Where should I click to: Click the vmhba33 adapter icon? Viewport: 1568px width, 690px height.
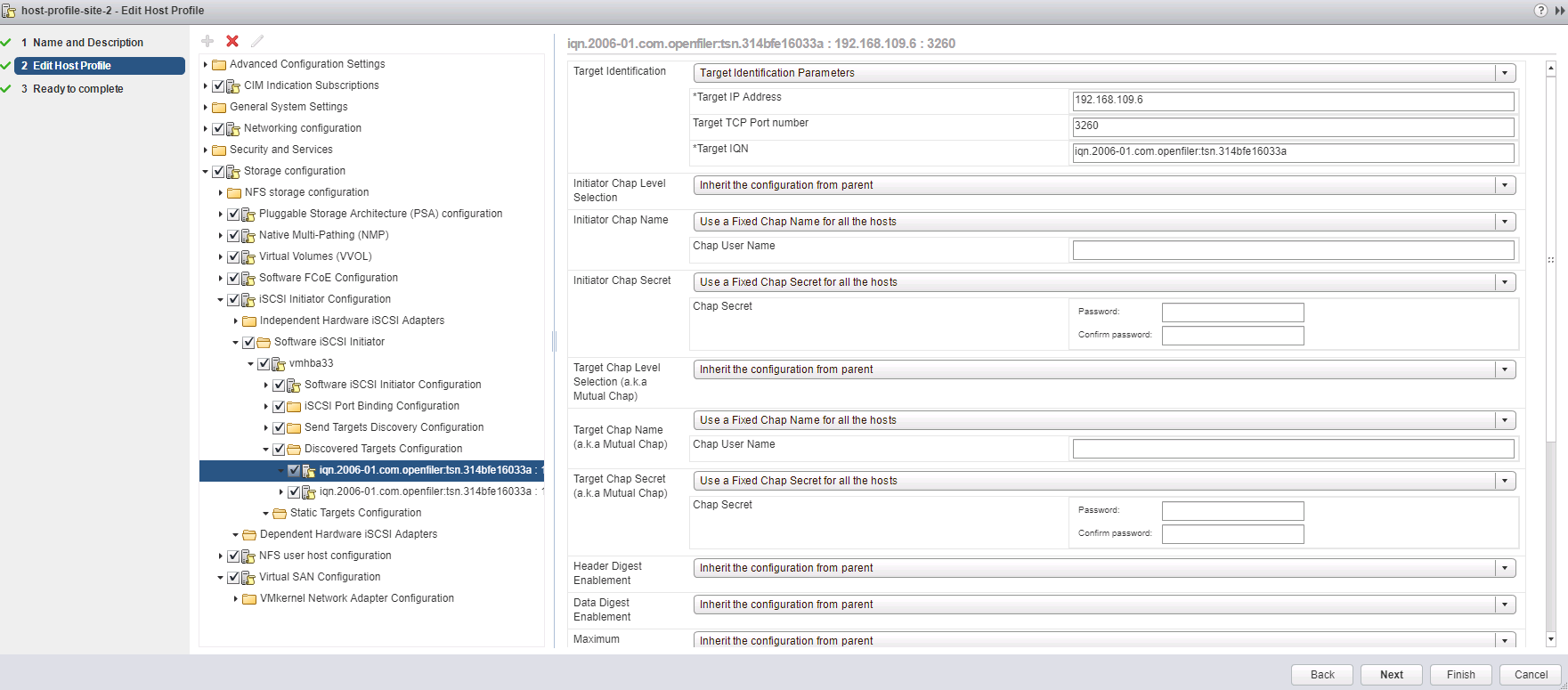279,363
